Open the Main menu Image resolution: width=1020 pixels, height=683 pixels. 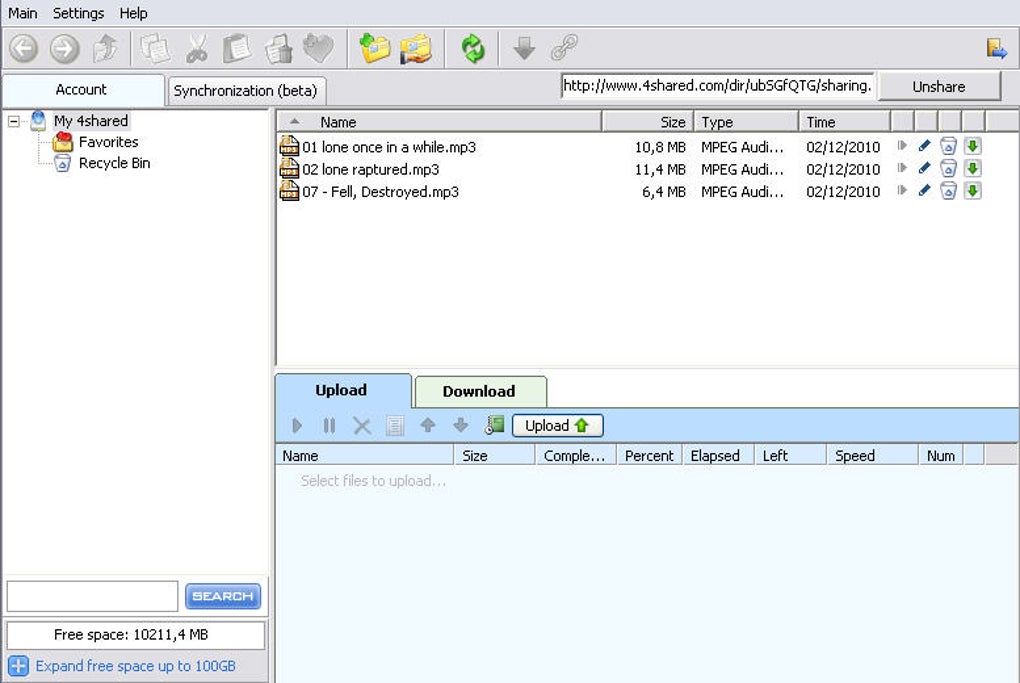[23, 13]
